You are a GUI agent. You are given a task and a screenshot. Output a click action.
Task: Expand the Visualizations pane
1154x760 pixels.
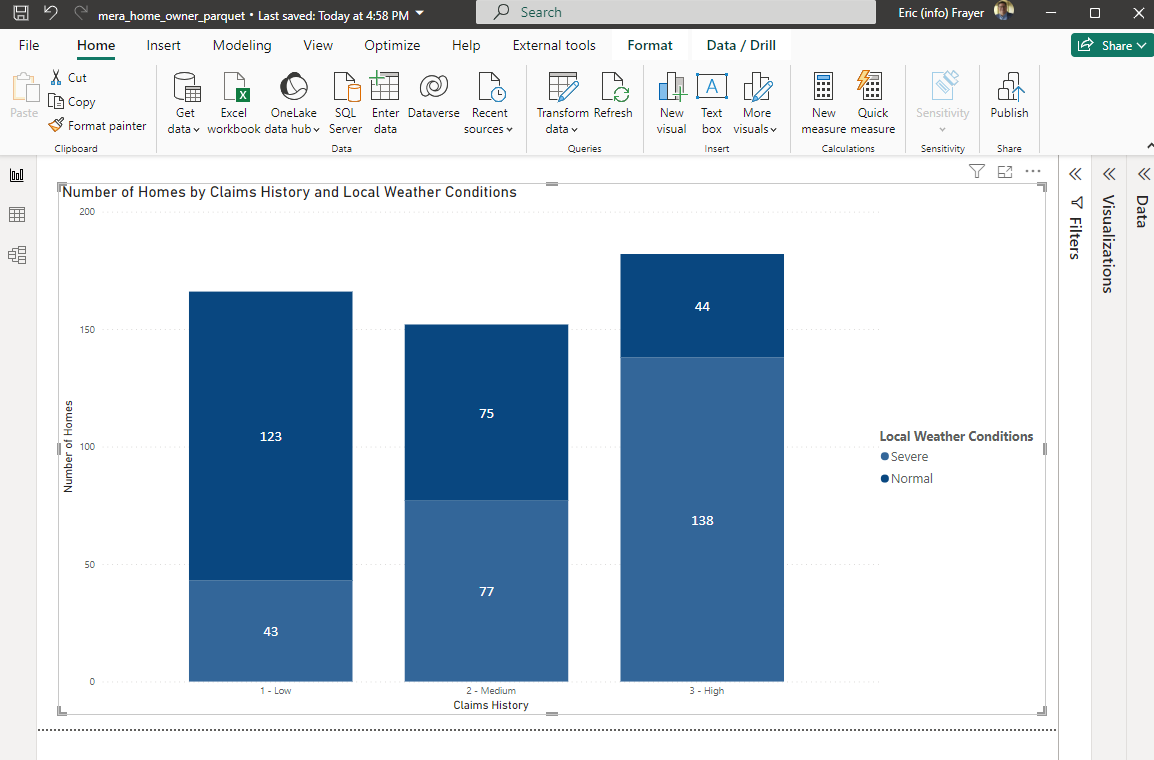tap(1109, 174)
